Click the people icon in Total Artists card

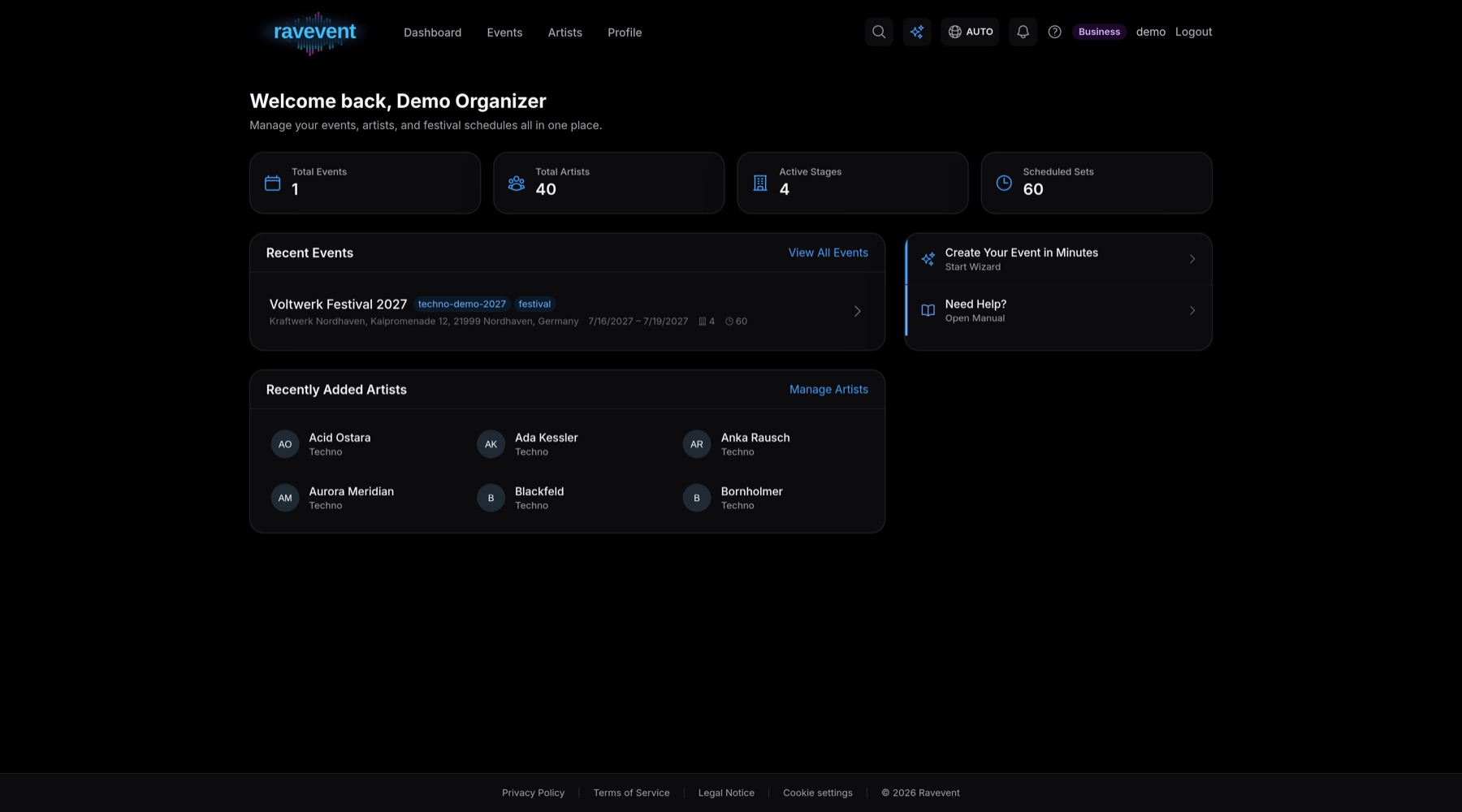517,183
